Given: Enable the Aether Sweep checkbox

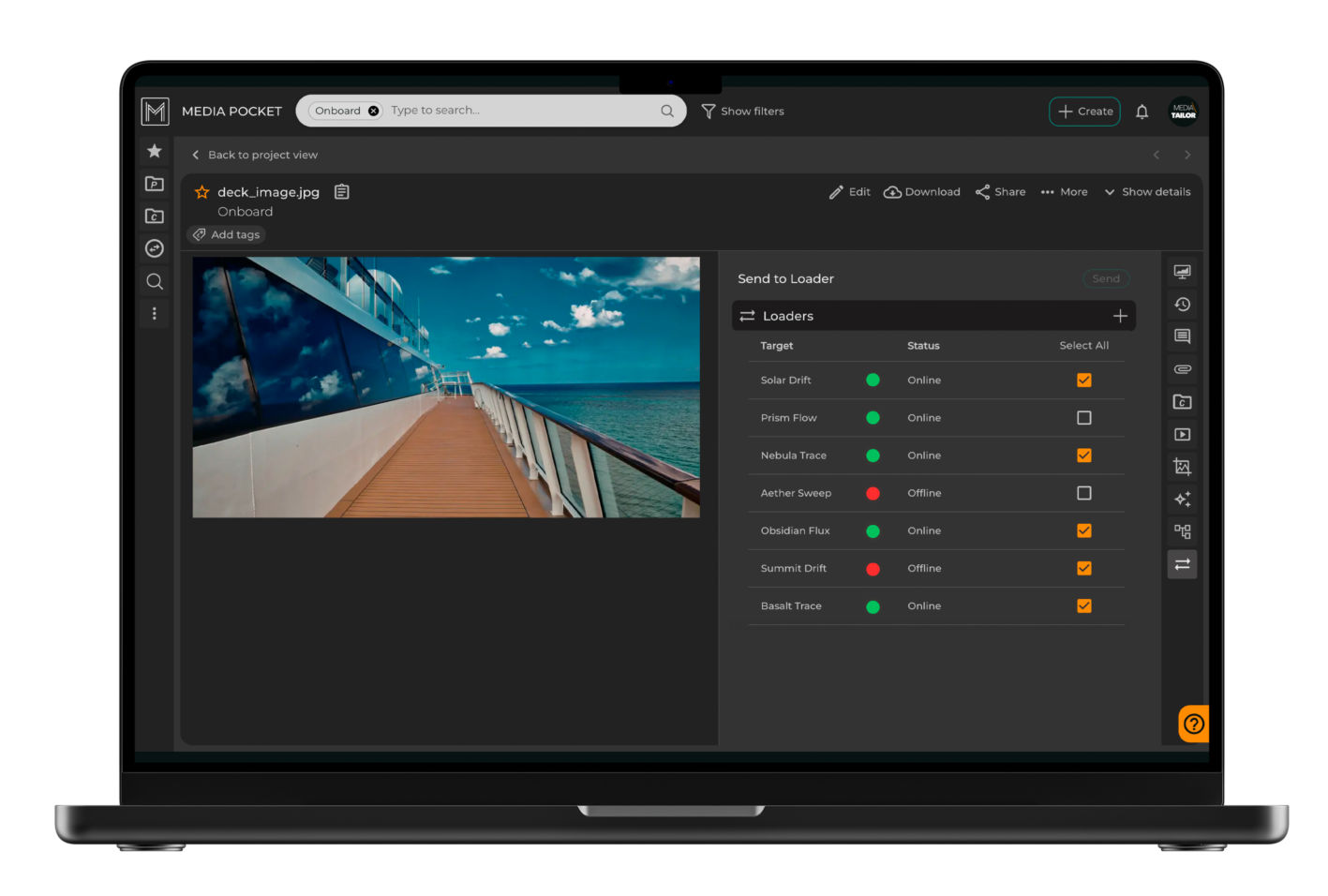Looking at the screenshot, I should point(1084,492).
